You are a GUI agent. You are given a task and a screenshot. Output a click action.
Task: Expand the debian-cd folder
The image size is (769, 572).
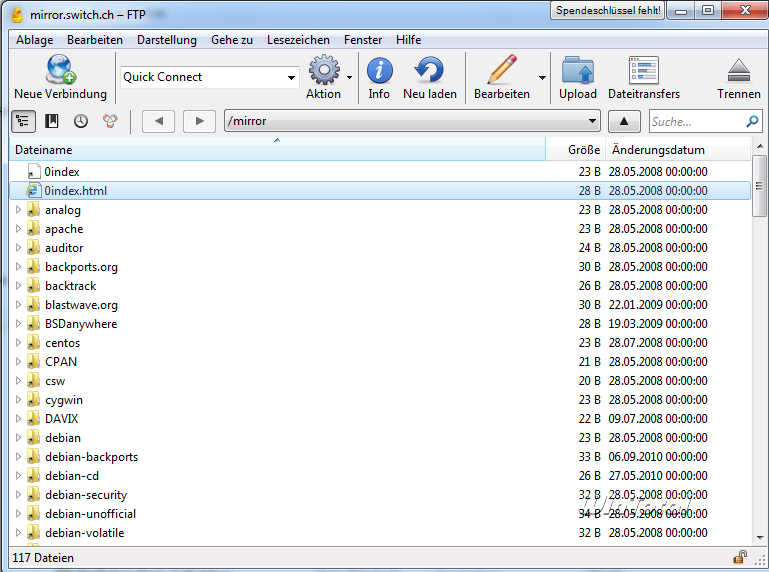[x=19, y=476]
